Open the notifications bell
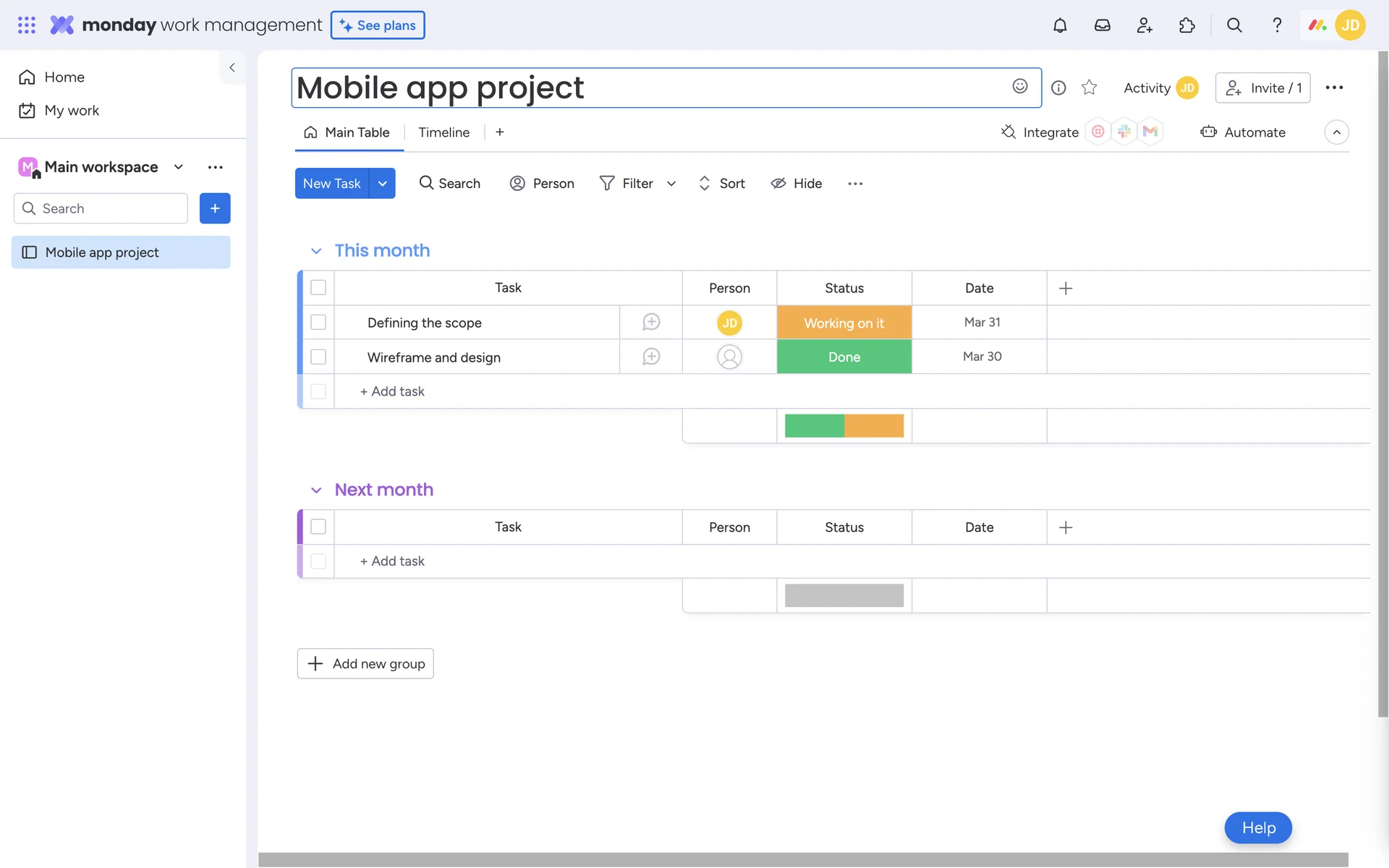 point(1060,25)
